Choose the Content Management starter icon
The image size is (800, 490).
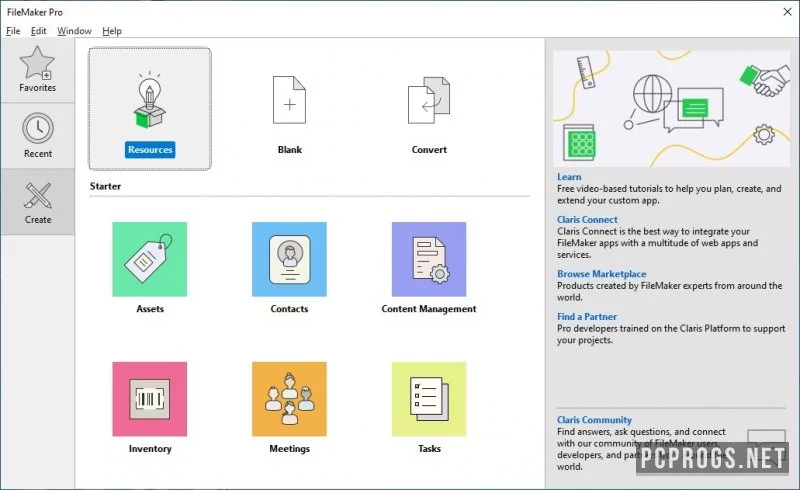pos(429,259)
